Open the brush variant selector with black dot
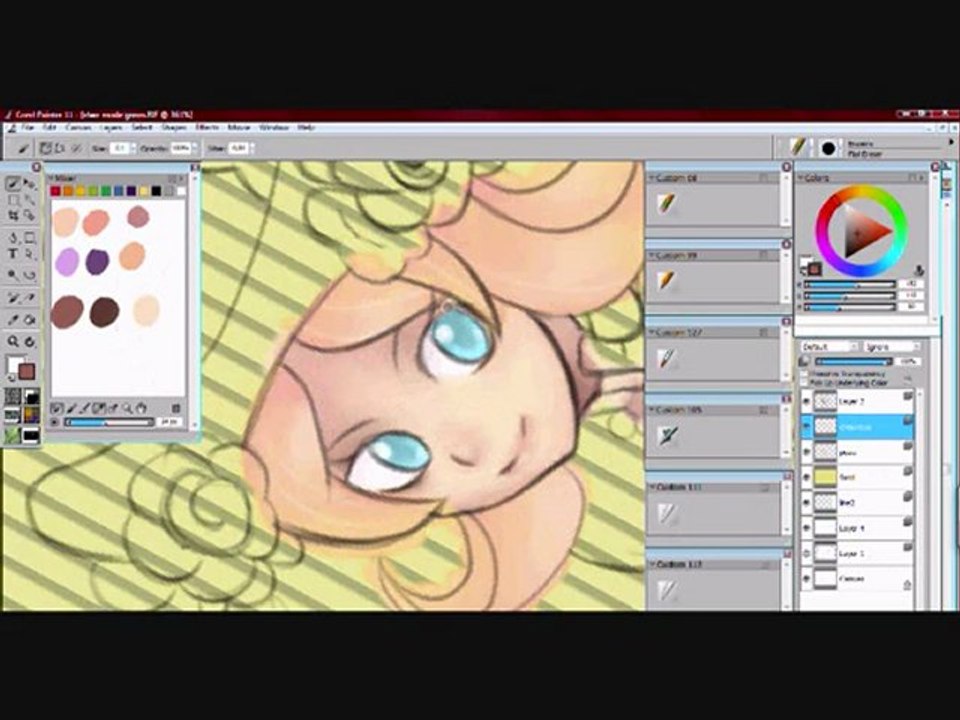This screenshot has height=720, width=960. [828, 148]
